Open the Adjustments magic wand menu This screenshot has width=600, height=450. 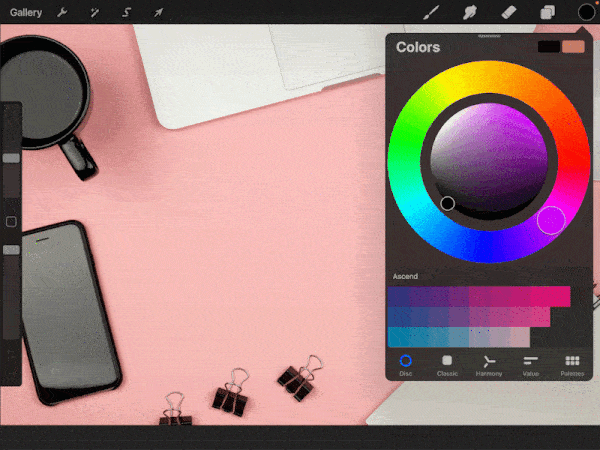[x=94, y=12]
